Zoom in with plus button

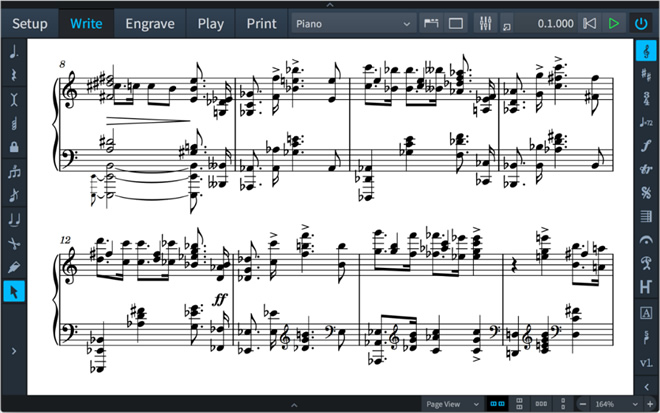(650, 404)
